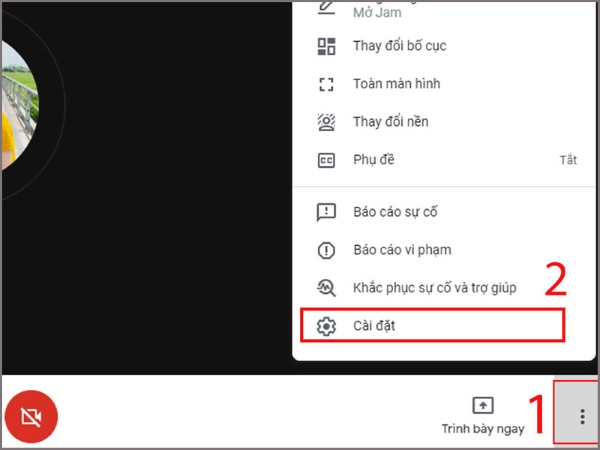Click the 'Trình bày ngay' label
This screenshot has width=600, height=450.
pyautogui.click(x=483, y=429)
